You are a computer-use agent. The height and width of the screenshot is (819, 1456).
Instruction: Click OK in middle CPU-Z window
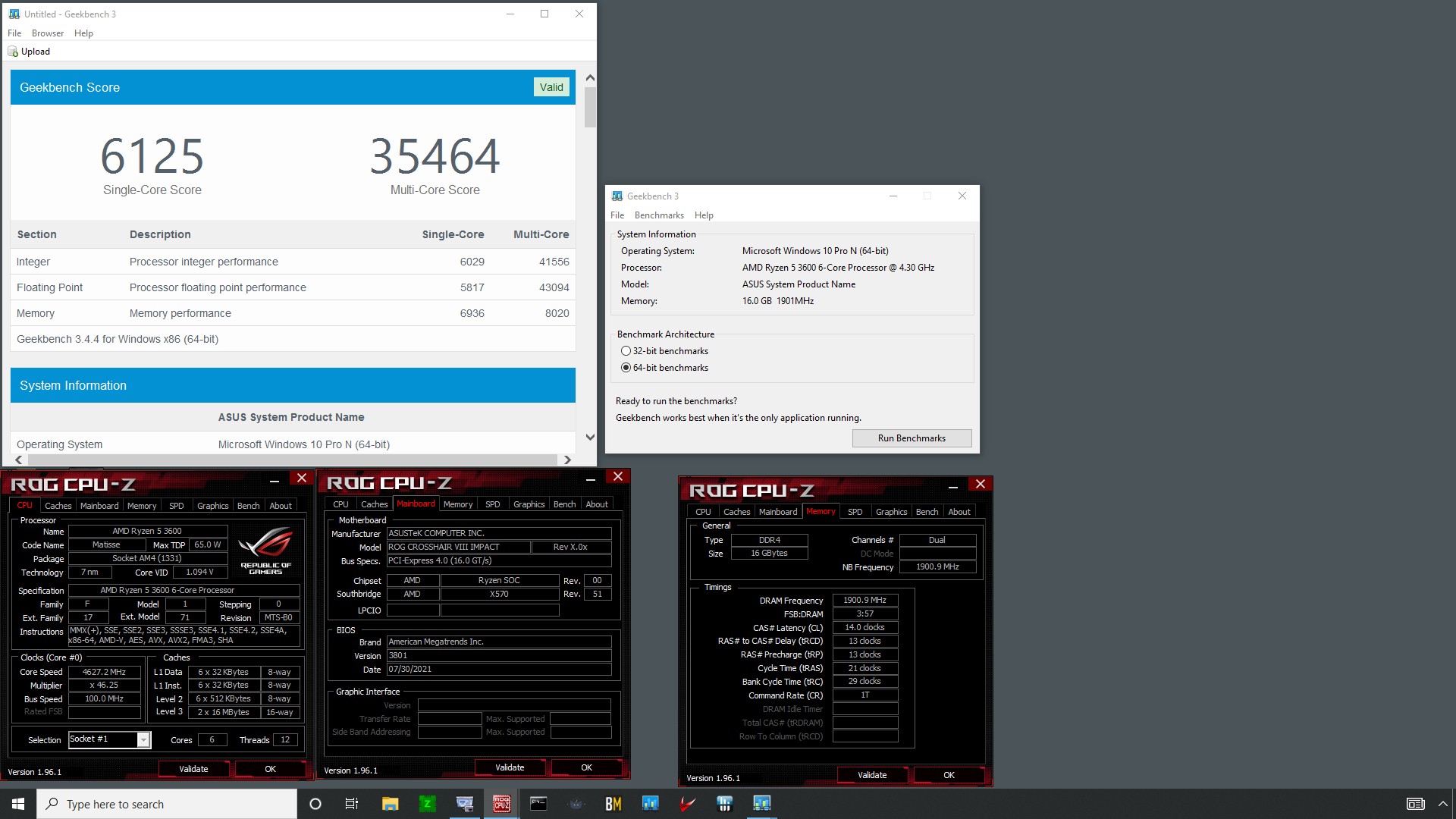click(x=586, y=767)
